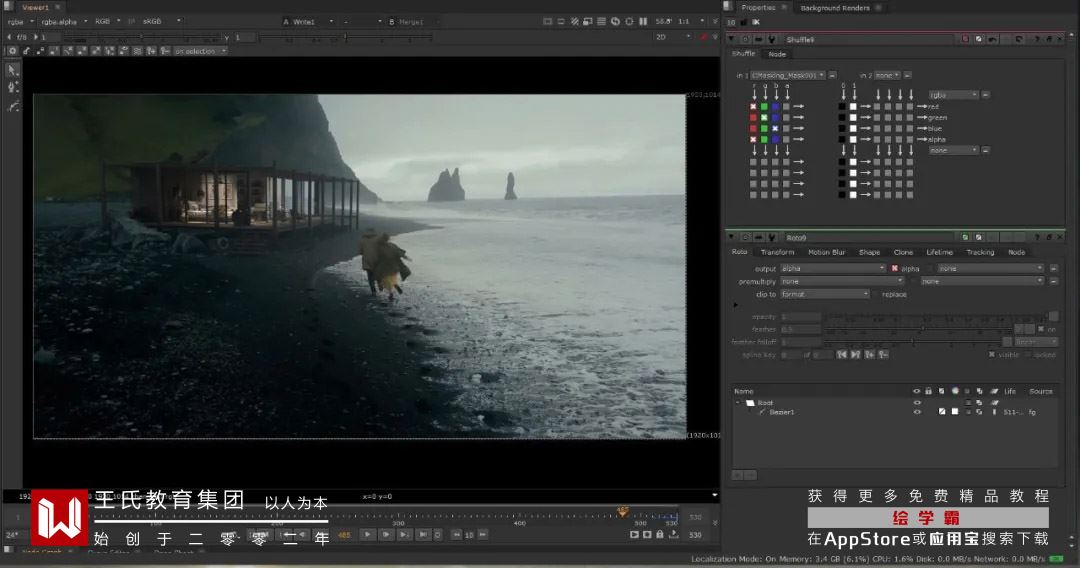Click the pause icon in viewer top bar
This screenshot has height=568, width=1080.
tap(642, 21)
